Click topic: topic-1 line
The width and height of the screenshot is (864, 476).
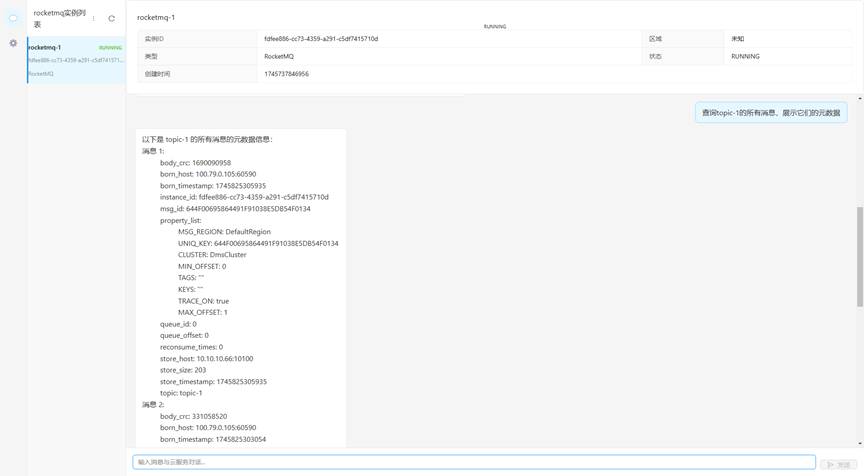click(181, 393)
